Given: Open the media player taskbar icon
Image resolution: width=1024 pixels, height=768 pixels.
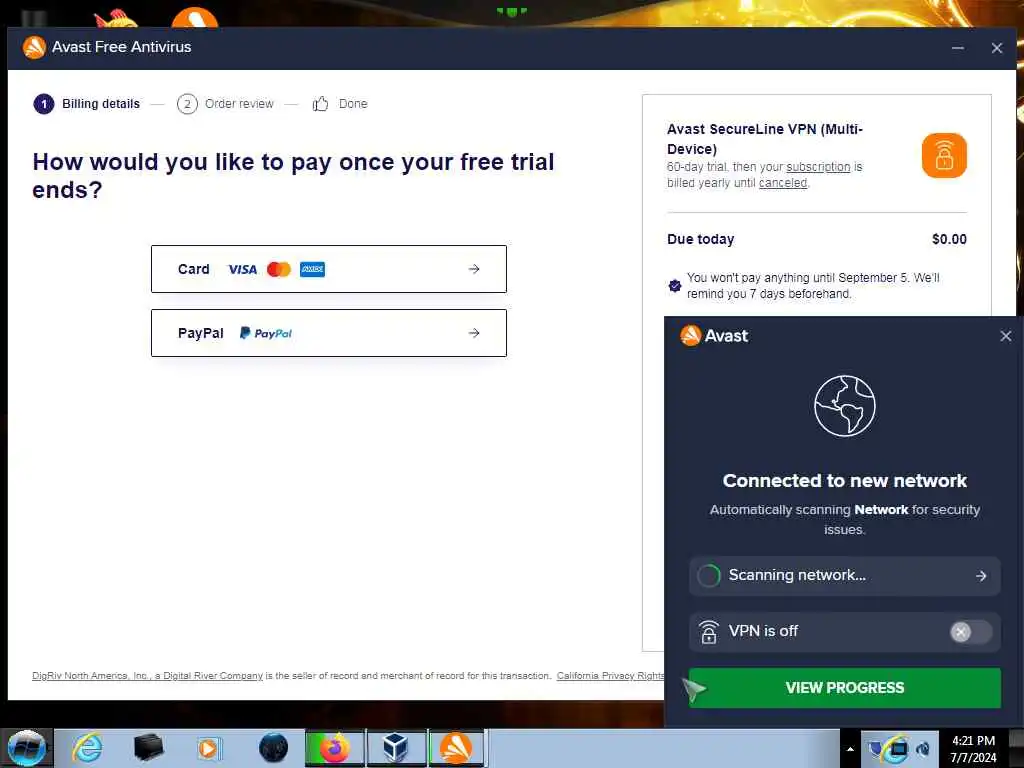Looking at the screenshot, I should tap(210, 748).
